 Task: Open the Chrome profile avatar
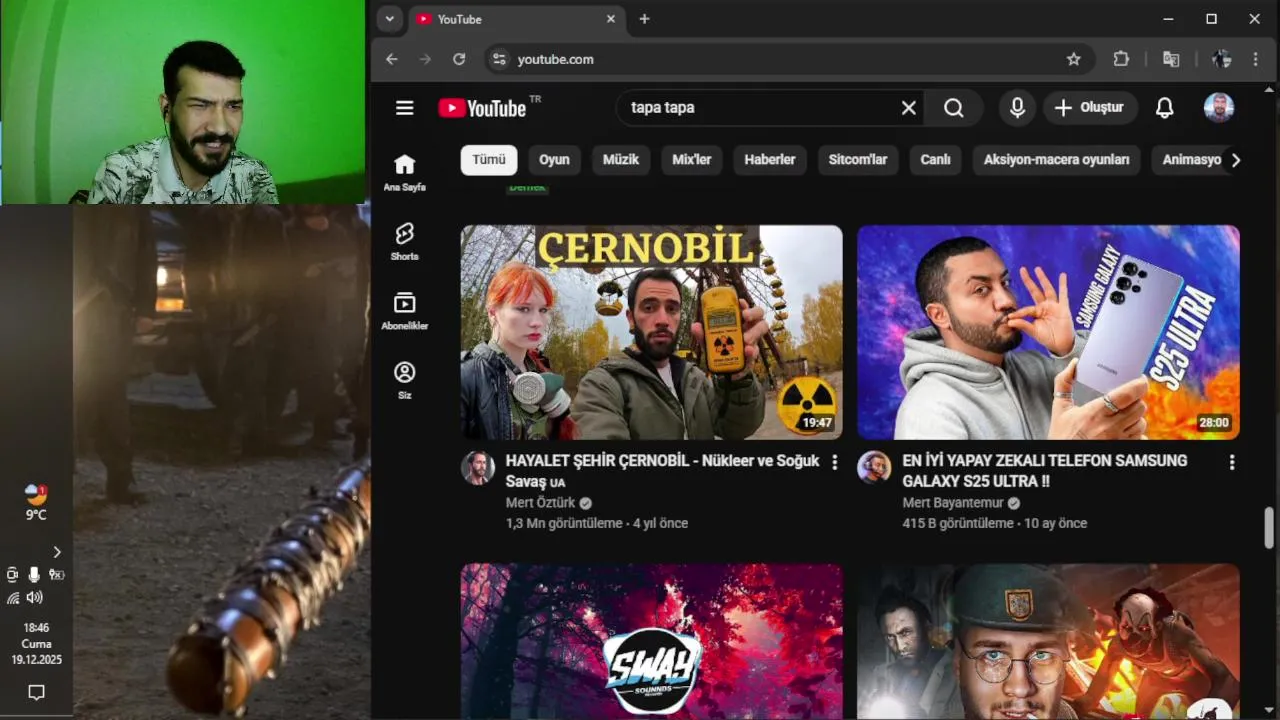pyautogui.click(x=1221, y=59)
